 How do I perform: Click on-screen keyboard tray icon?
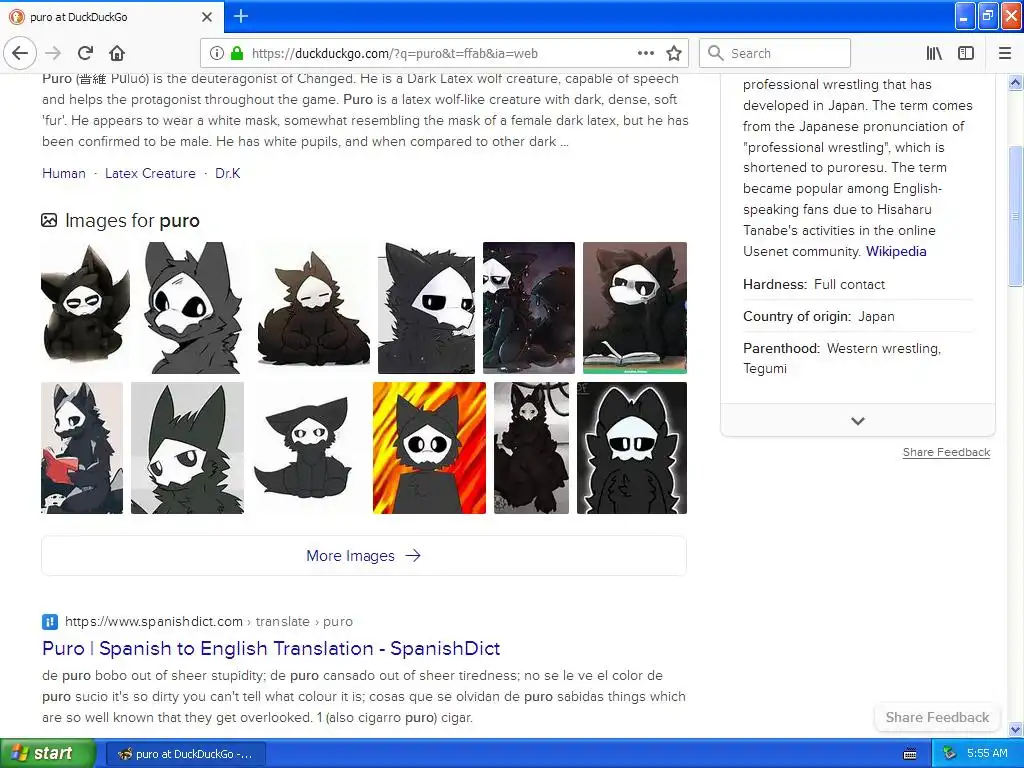coord(910,754)
